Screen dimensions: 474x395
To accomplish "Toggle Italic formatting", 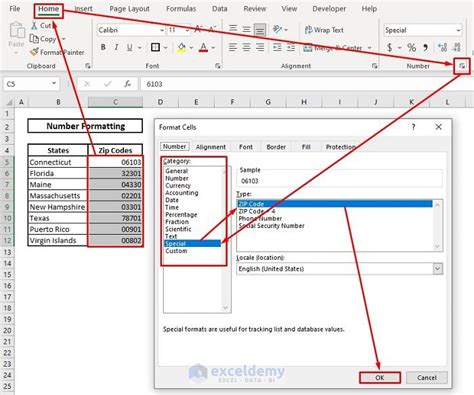I will click(x=116, y=47).
